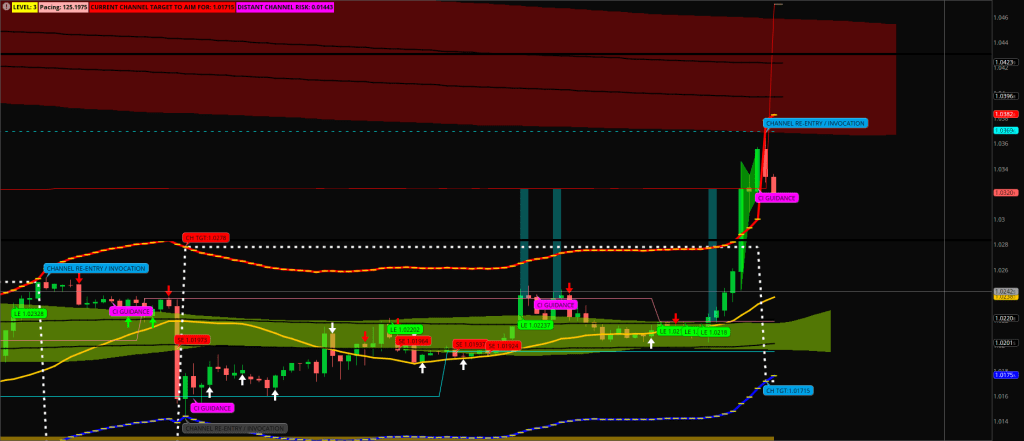Select the Pacing: 125.1975 label
The height and width of the screenshot is (441, 1024).
coord(63,6)
